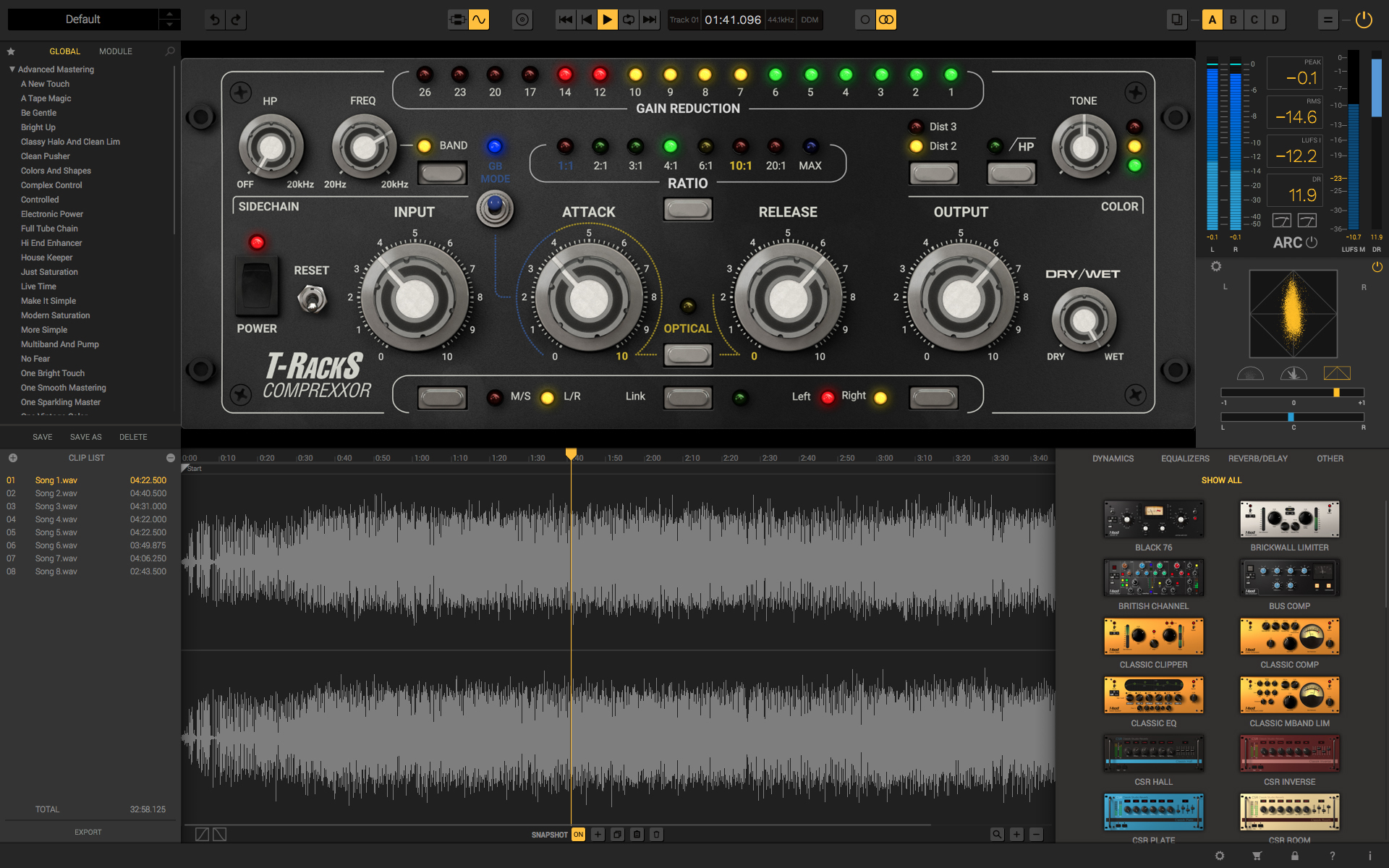Click the DRY/WET mix knob
Image resolution: width=1389 pixels, height=868 pixels.
1084,319
